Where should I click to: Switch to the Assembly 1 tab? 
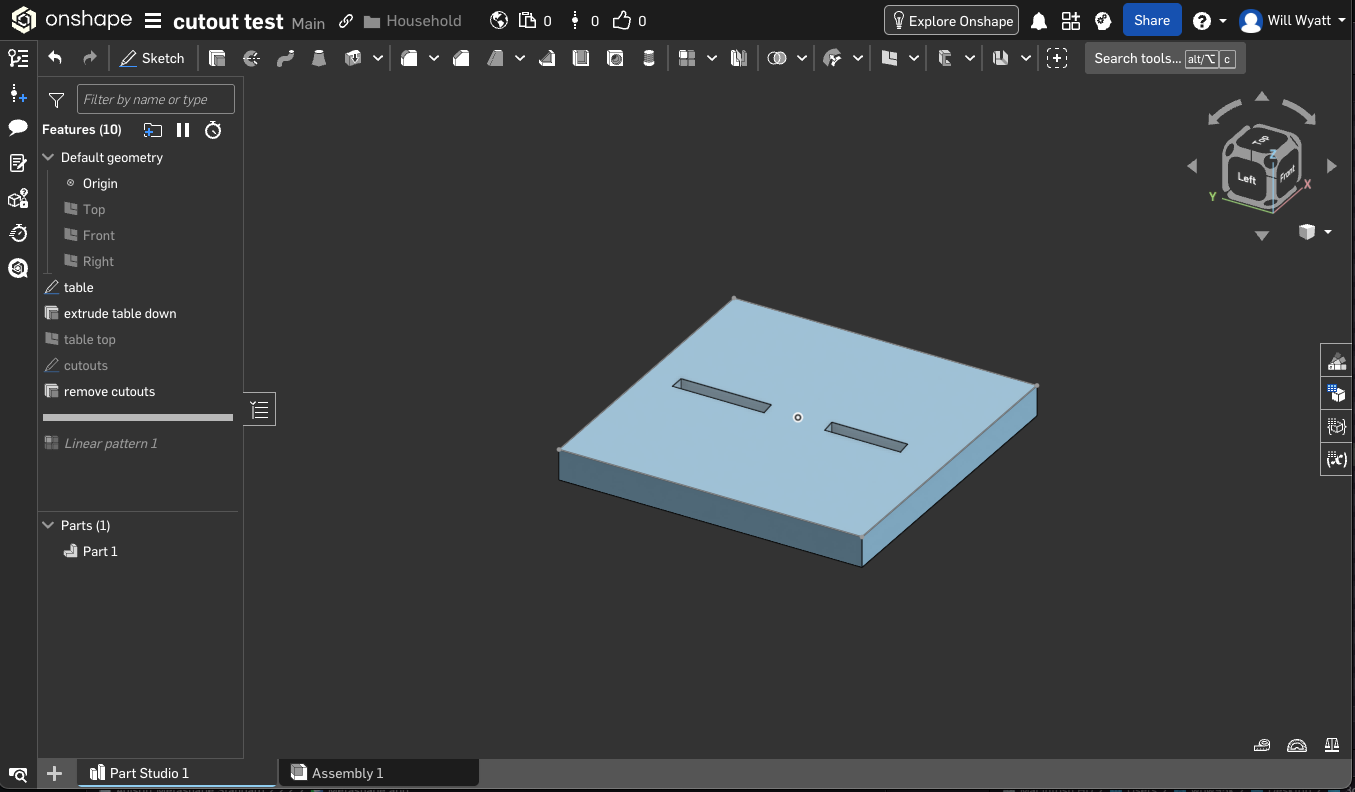coord(346,773)
